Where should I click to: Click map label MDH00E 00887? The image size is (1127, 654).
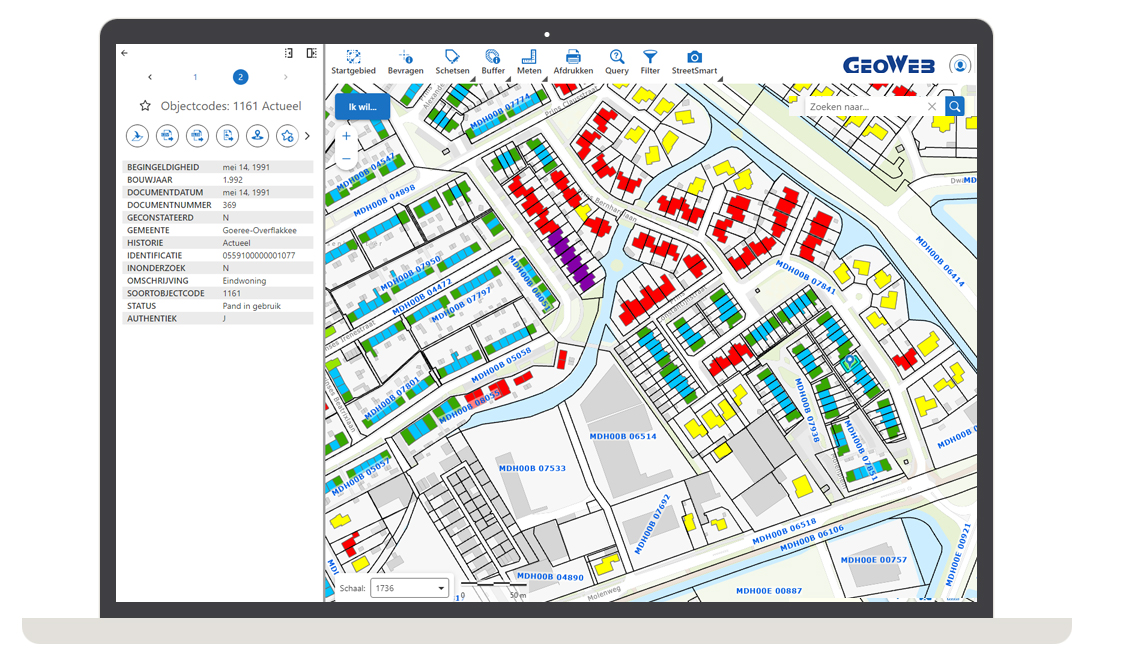pos(768,591)
